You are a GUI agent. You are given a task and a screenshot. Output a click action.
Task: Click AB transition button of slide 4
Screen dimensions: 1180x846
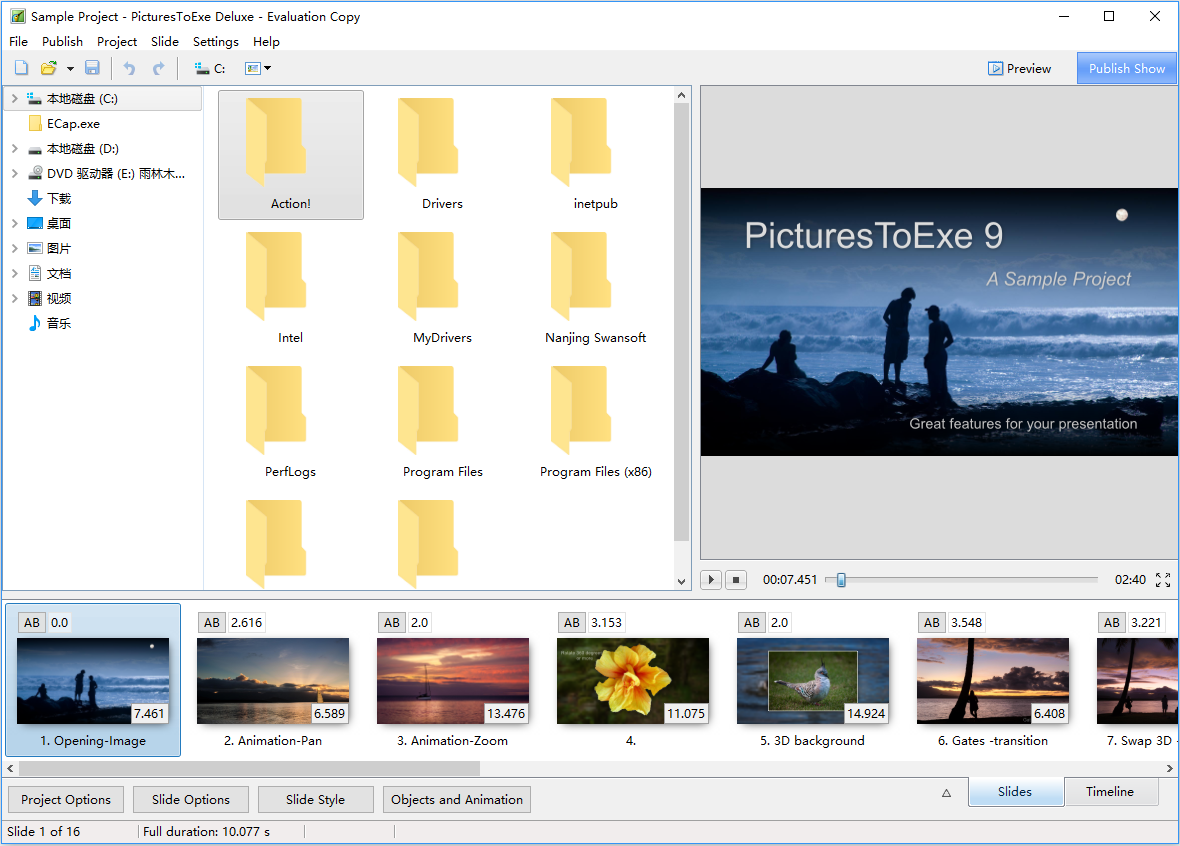click(572, 622)
